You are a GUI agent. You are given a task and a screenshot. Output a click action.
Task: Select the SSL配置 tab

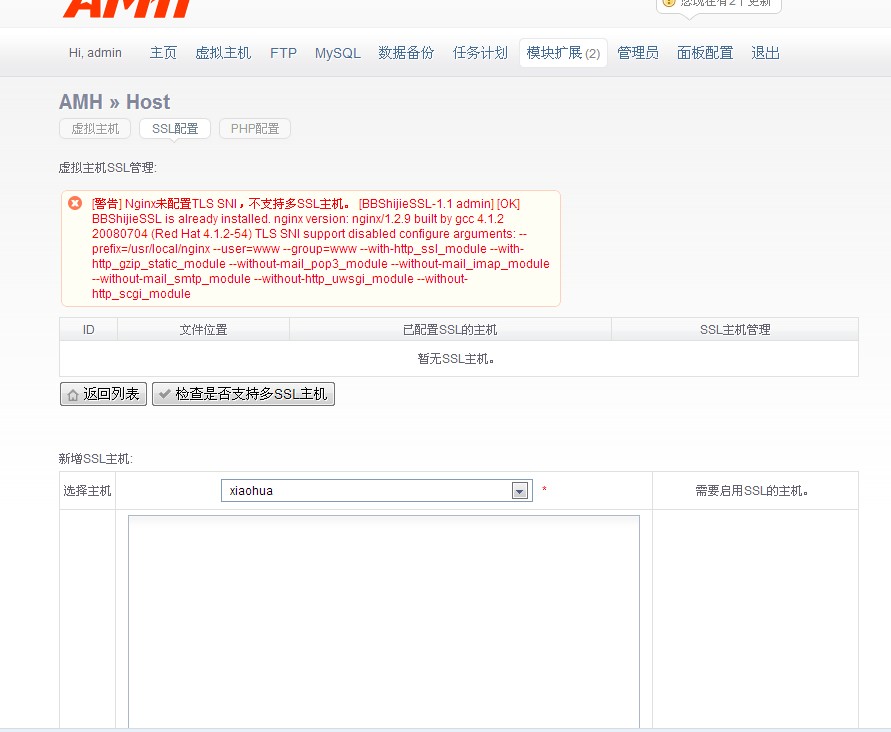175,129
